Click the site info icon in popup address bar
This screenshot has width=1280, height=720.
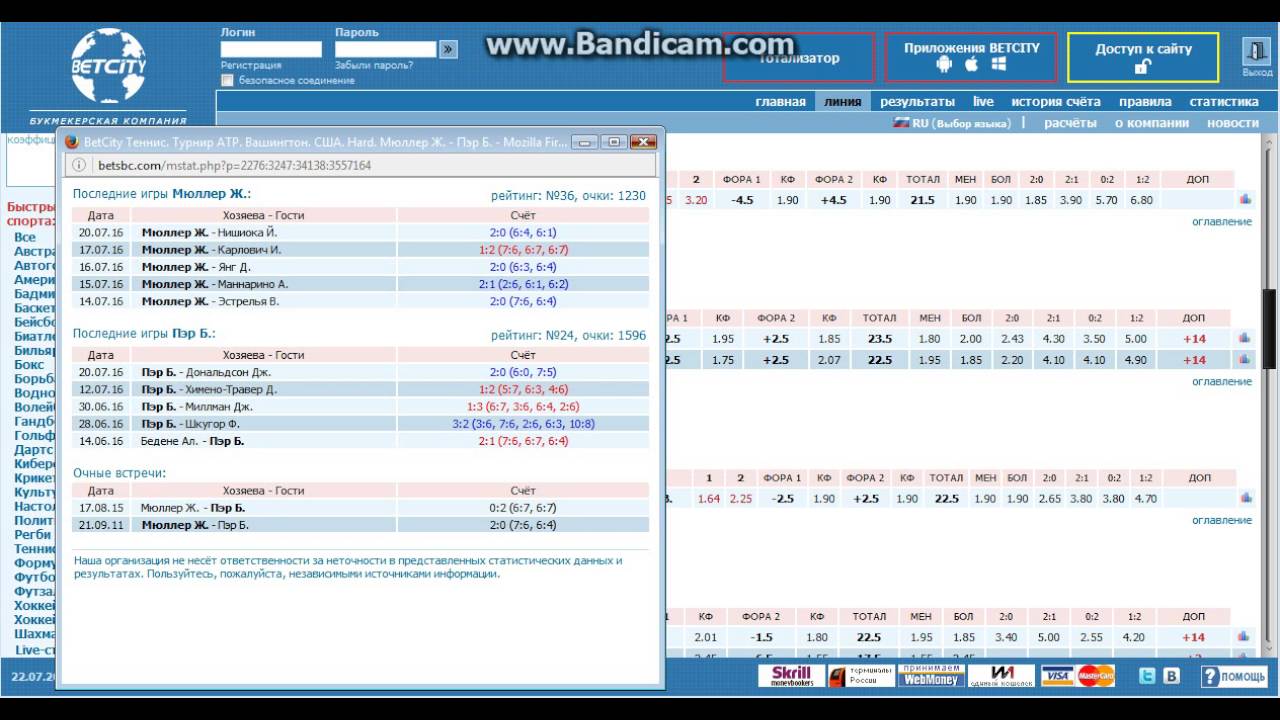[x=78, y=165]
